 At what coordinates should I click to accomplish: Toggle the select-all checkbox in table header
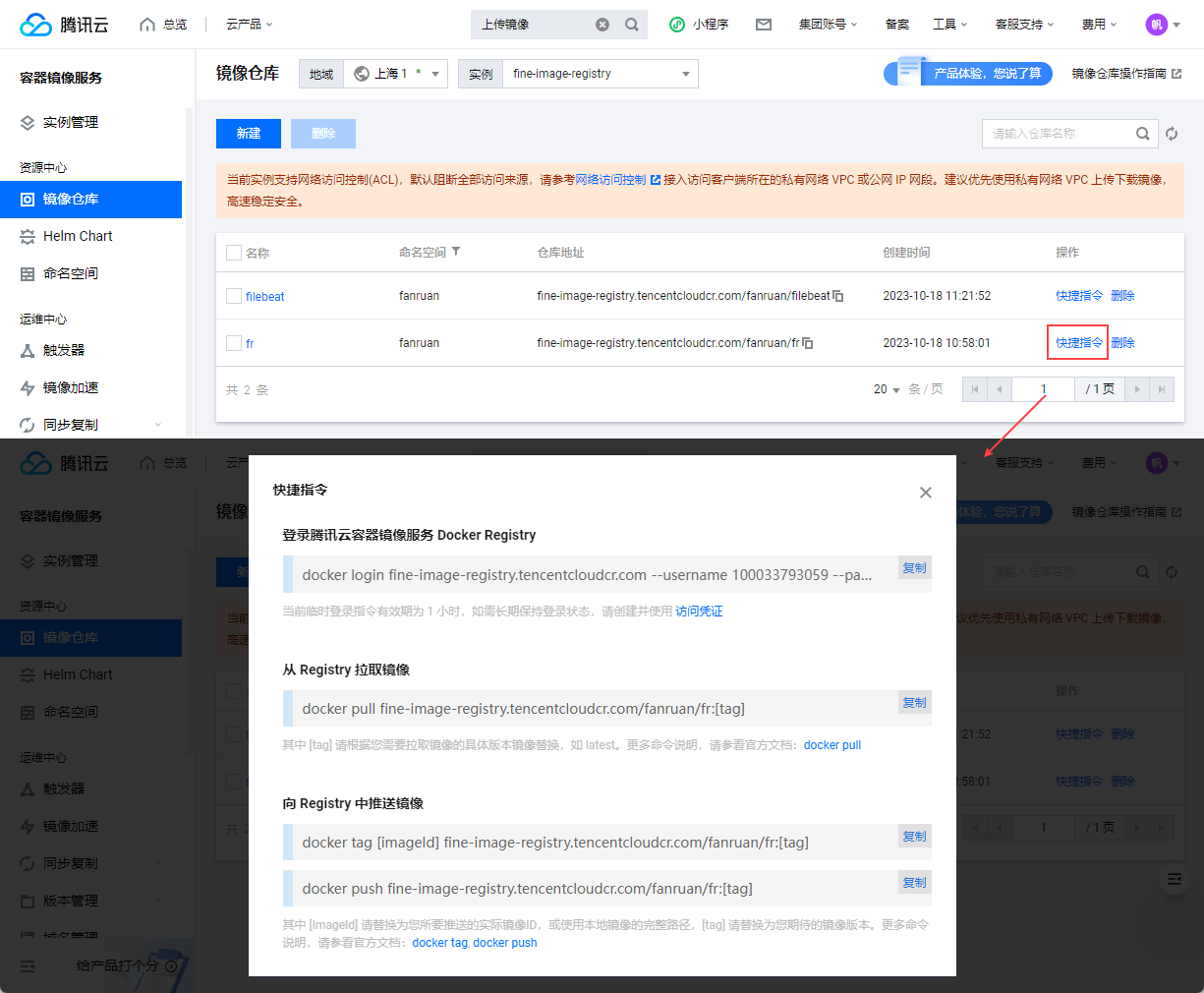point(234,253)
